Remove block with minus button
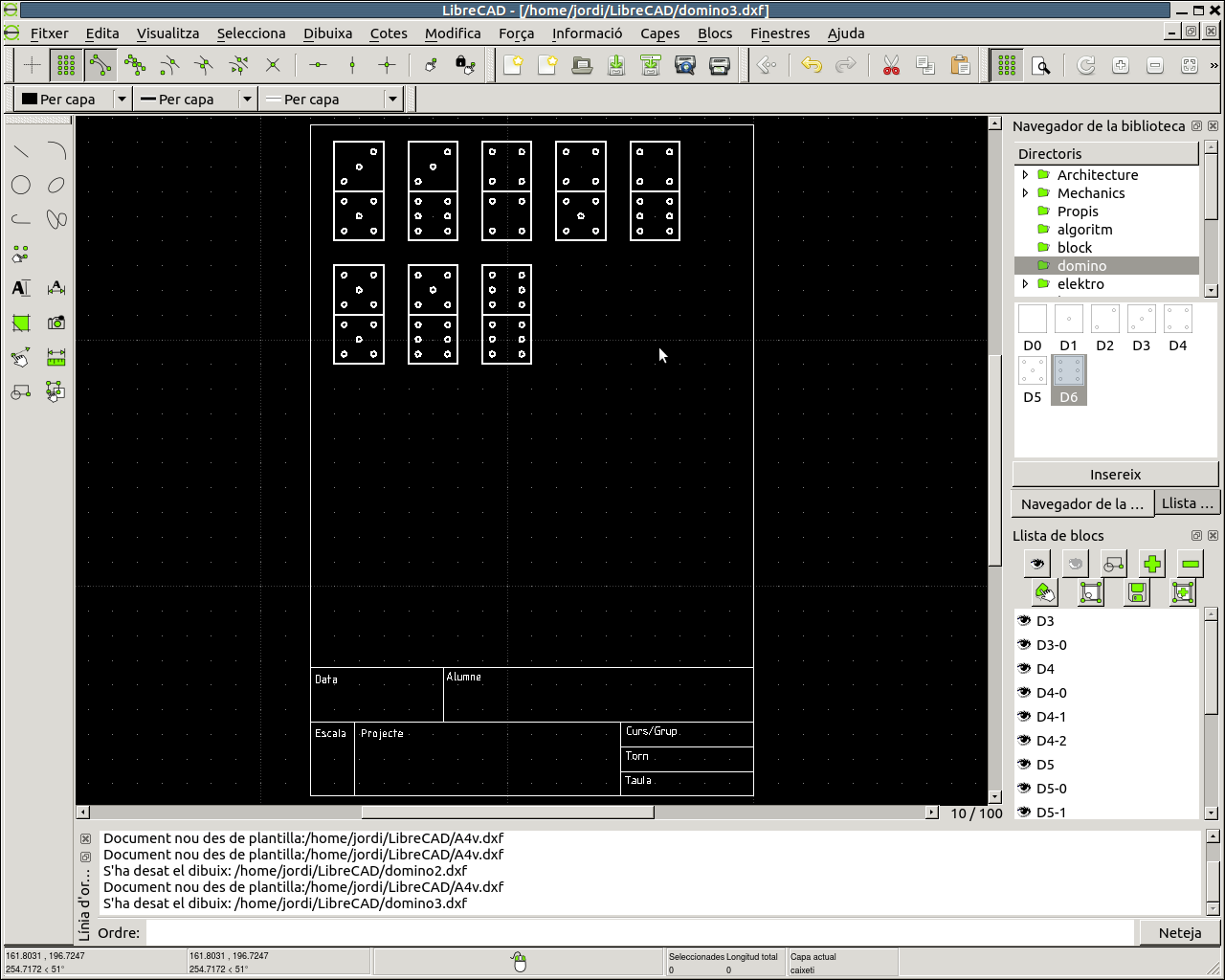Viewport: 1225px width, 980px height. click(x=1191, y=564)
